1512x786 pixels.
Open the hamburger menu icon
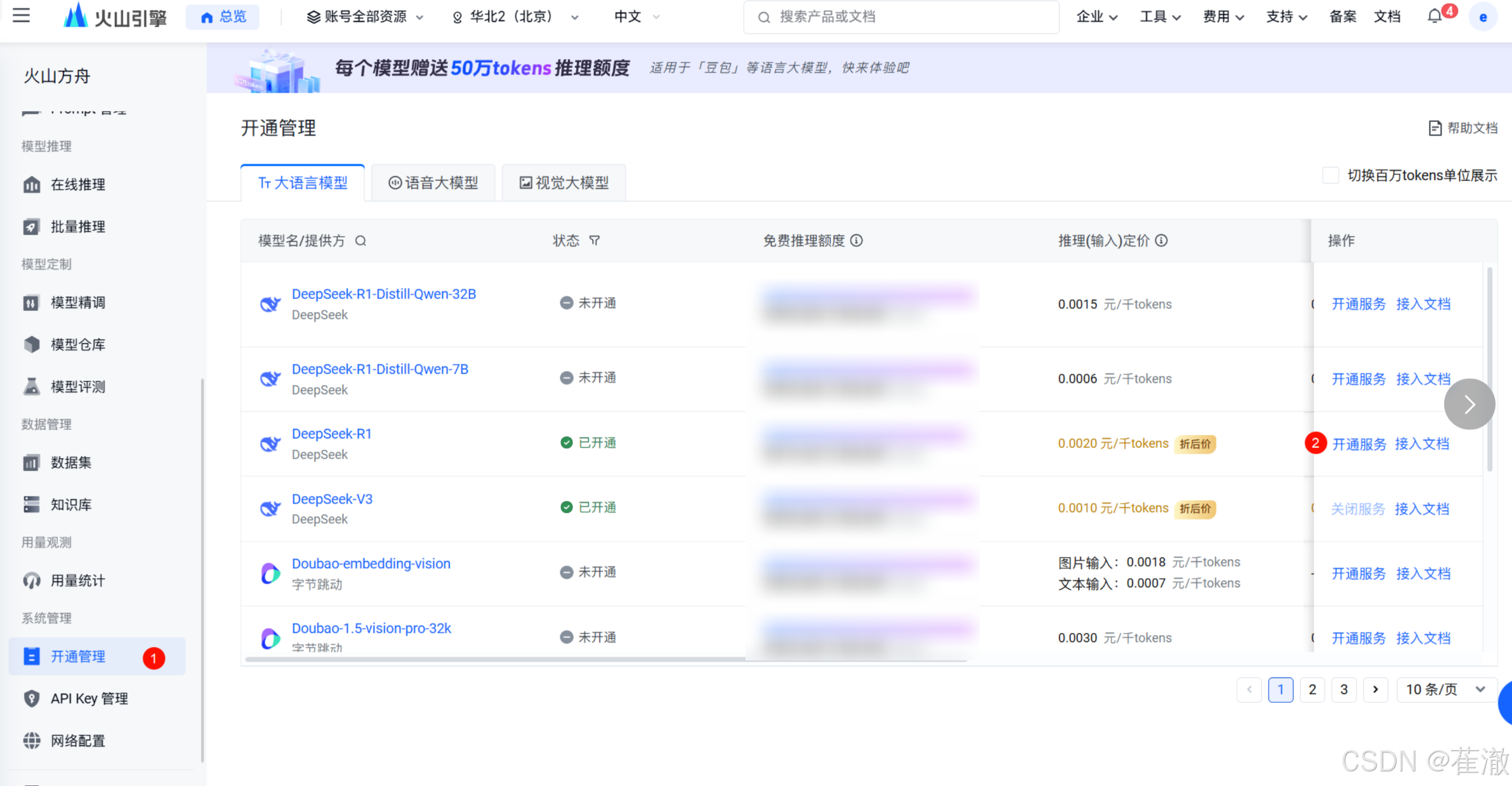21,15
